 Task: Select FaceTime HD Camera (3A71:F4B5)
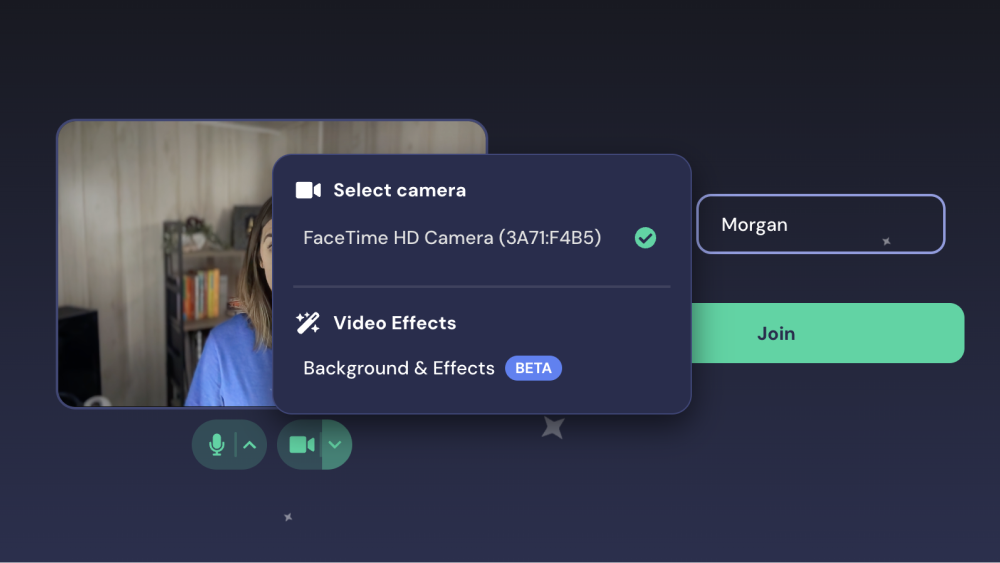(x=452, y=238)
